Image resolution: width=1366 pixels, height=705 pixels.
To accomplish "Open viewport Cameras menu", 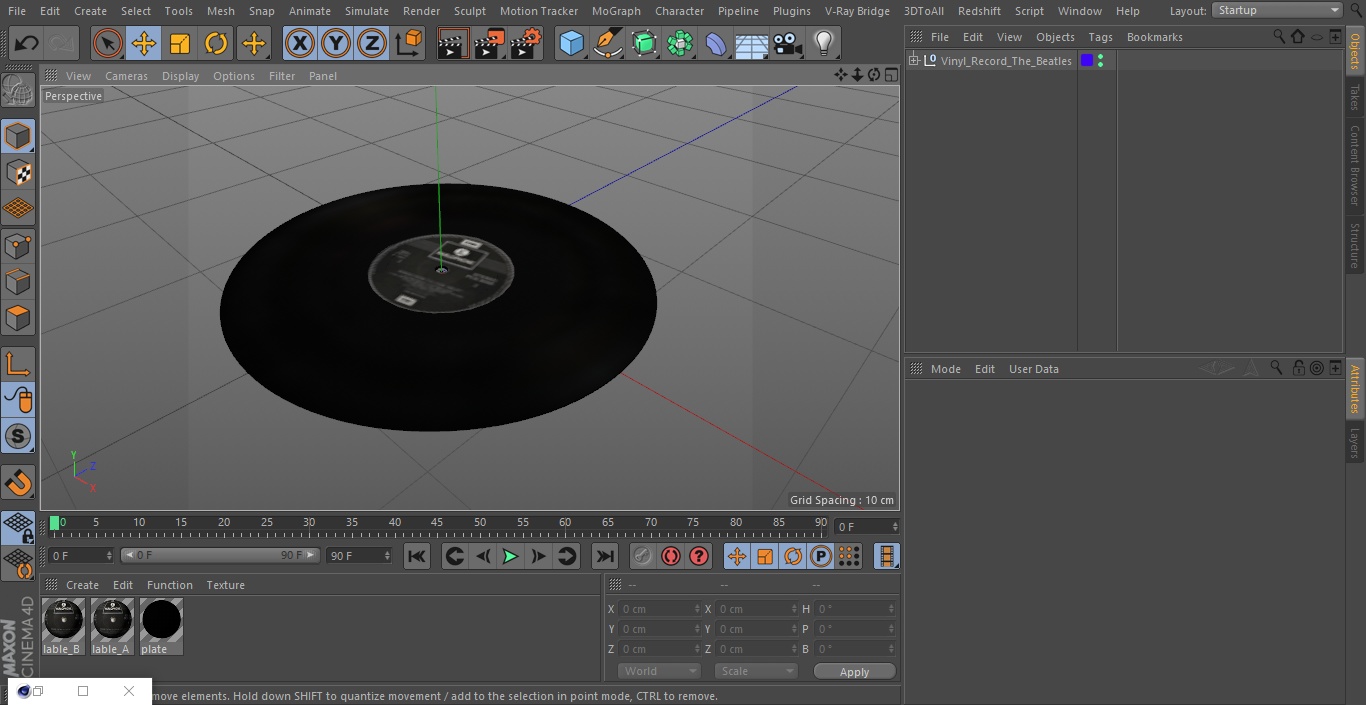I will point(126,76).
